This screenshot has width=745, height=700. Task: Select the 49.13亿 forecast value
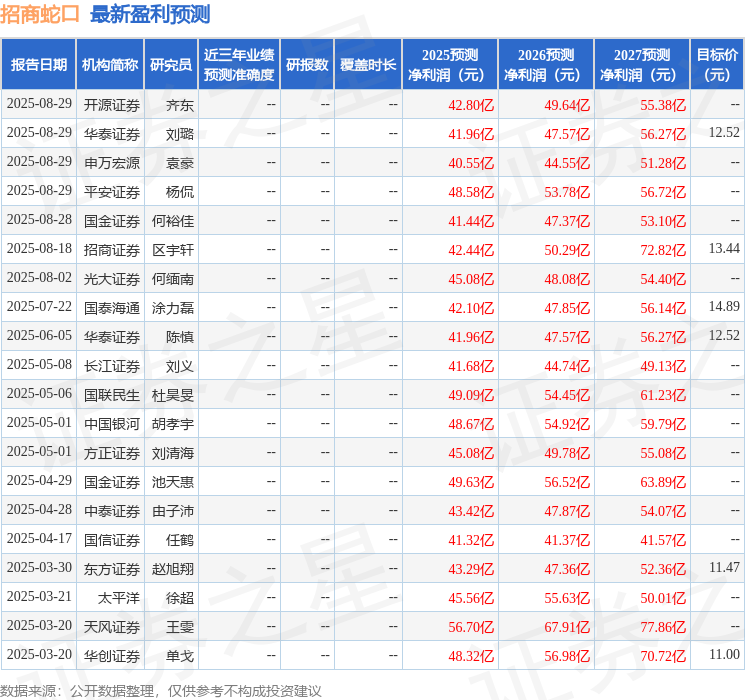click(663, 366)
